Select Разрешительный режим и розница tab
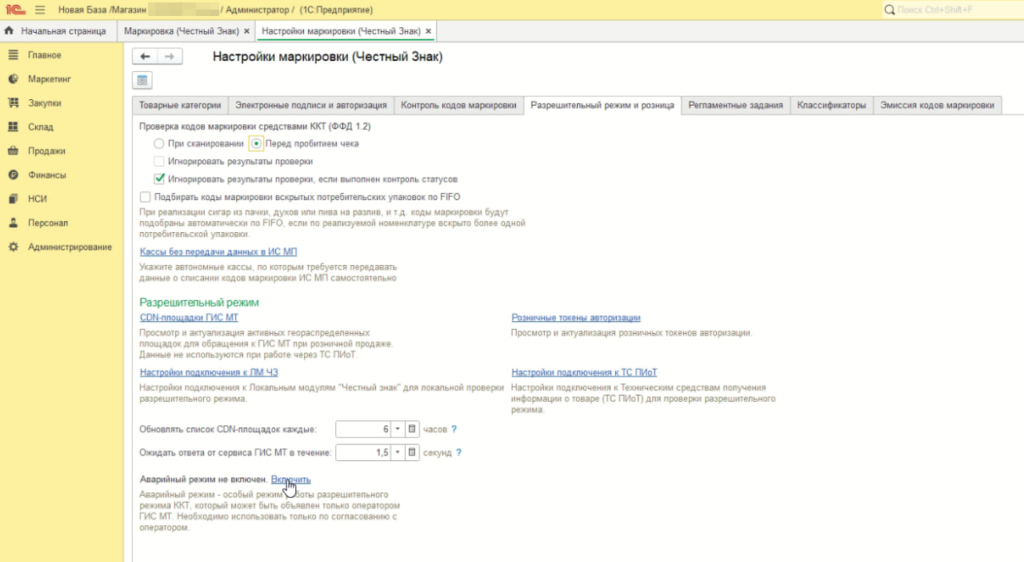Screen dimensions: 1024x562 pyautogui.click(x=602, y=105)
